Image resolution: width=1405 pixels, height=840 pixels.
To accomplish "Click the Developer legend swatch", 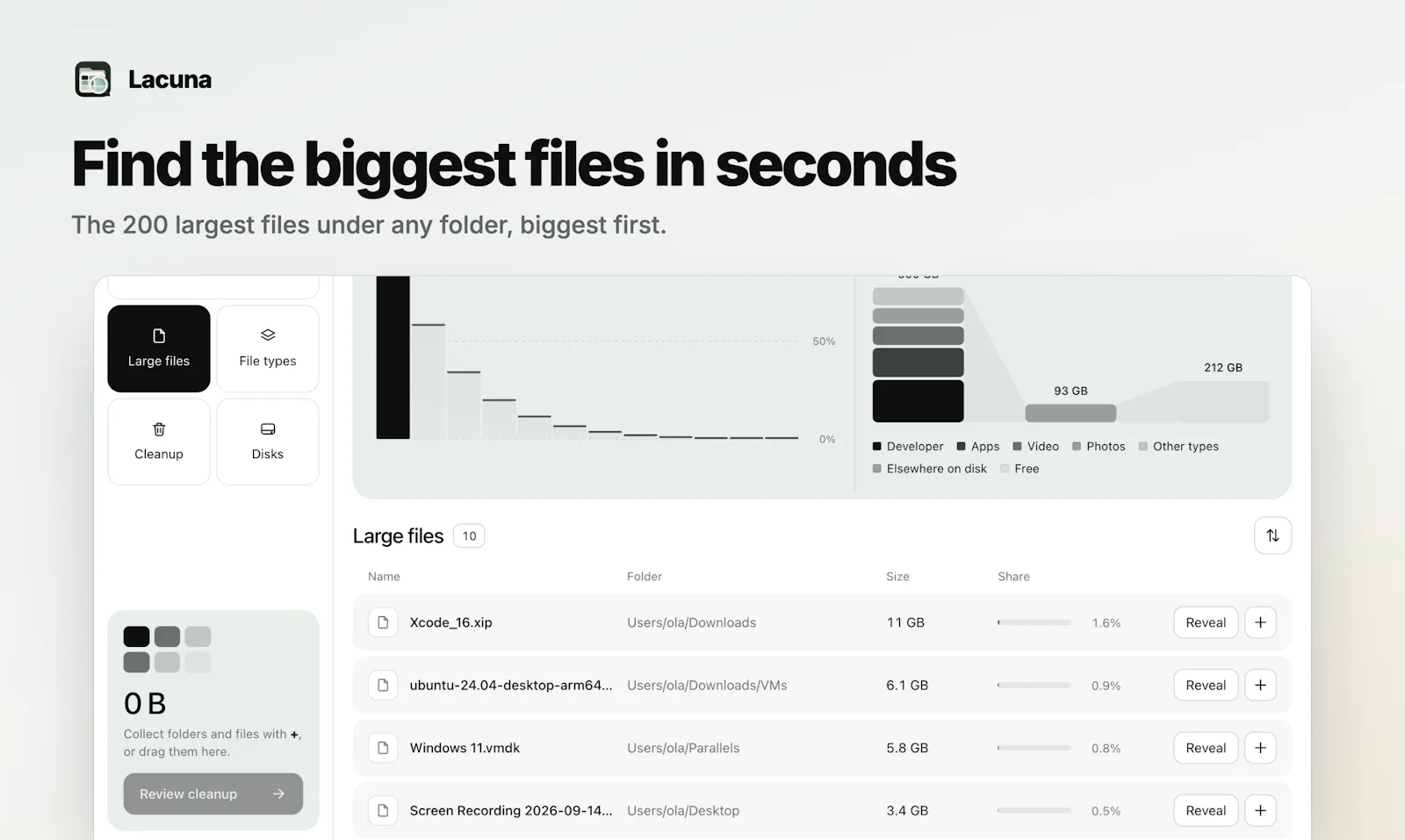I will pos(876,447).
